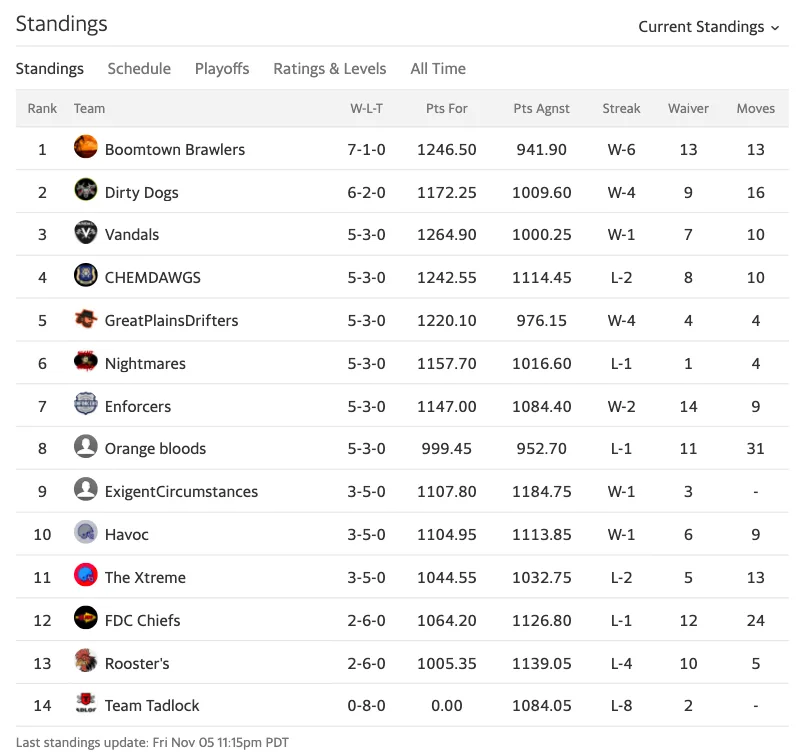Click the FDC Chiefs team logo

click(x=86, y=618)
